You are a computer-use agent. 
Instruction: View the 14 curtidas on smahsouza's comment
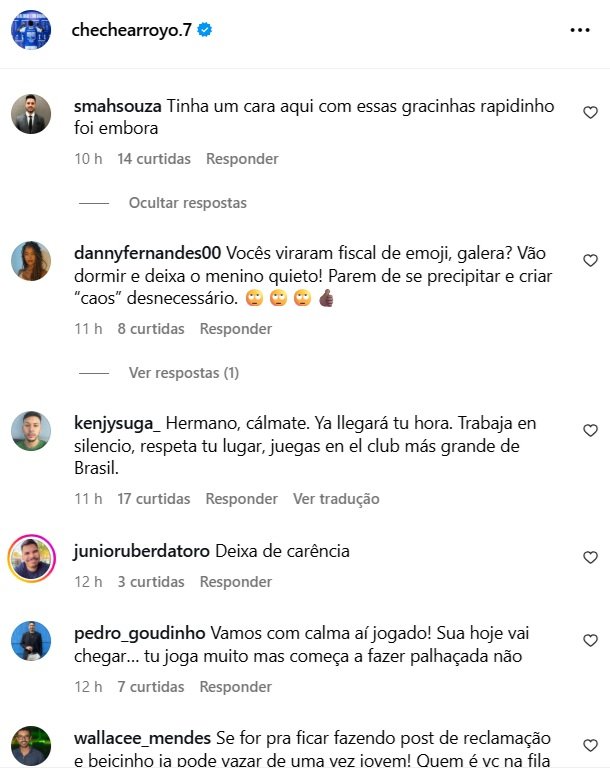pos(154,159)
